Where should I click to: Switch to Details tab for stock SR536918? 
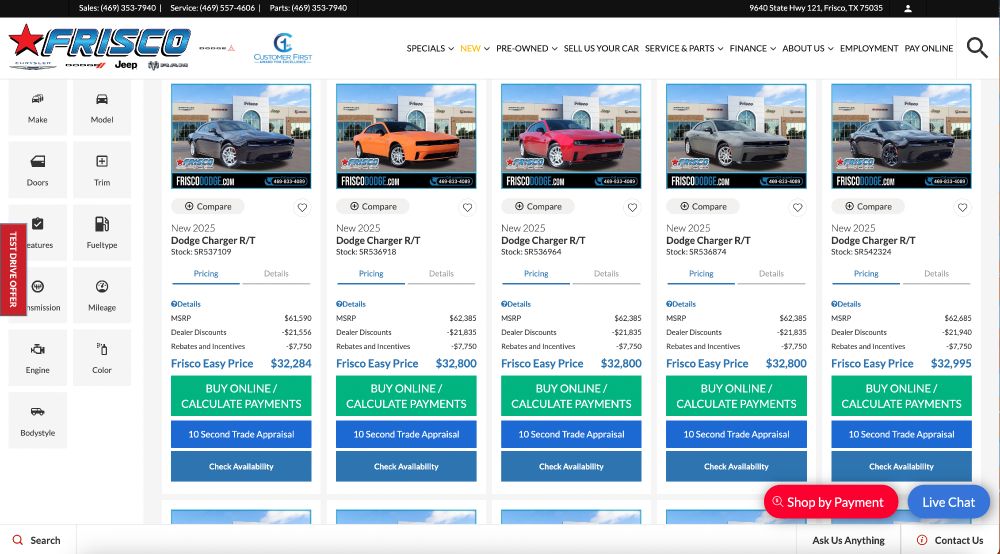click(441, 273)
